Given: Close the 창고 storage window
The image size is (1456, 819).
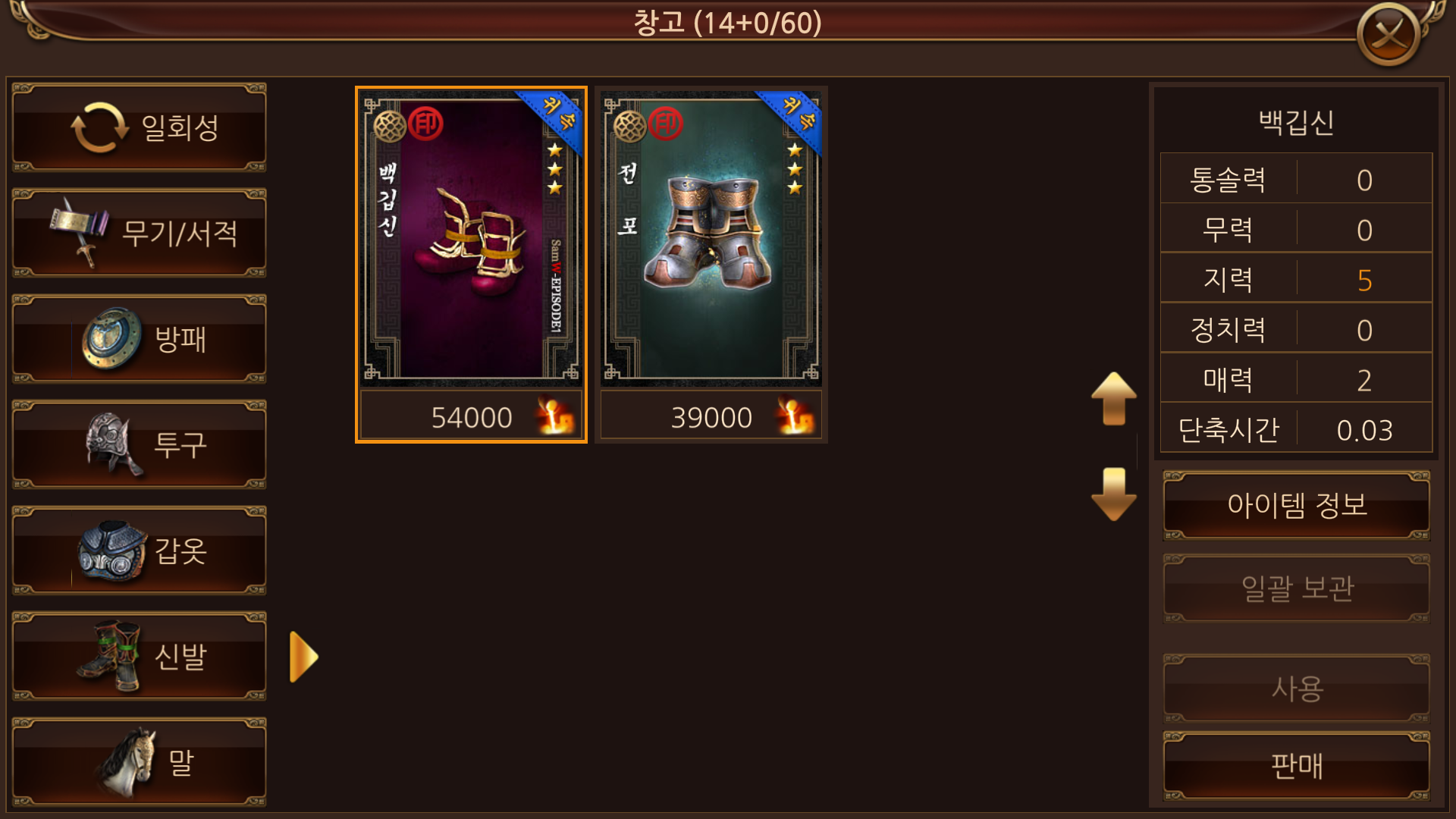Looking at the screenshot, I should tap(1389, 34).
